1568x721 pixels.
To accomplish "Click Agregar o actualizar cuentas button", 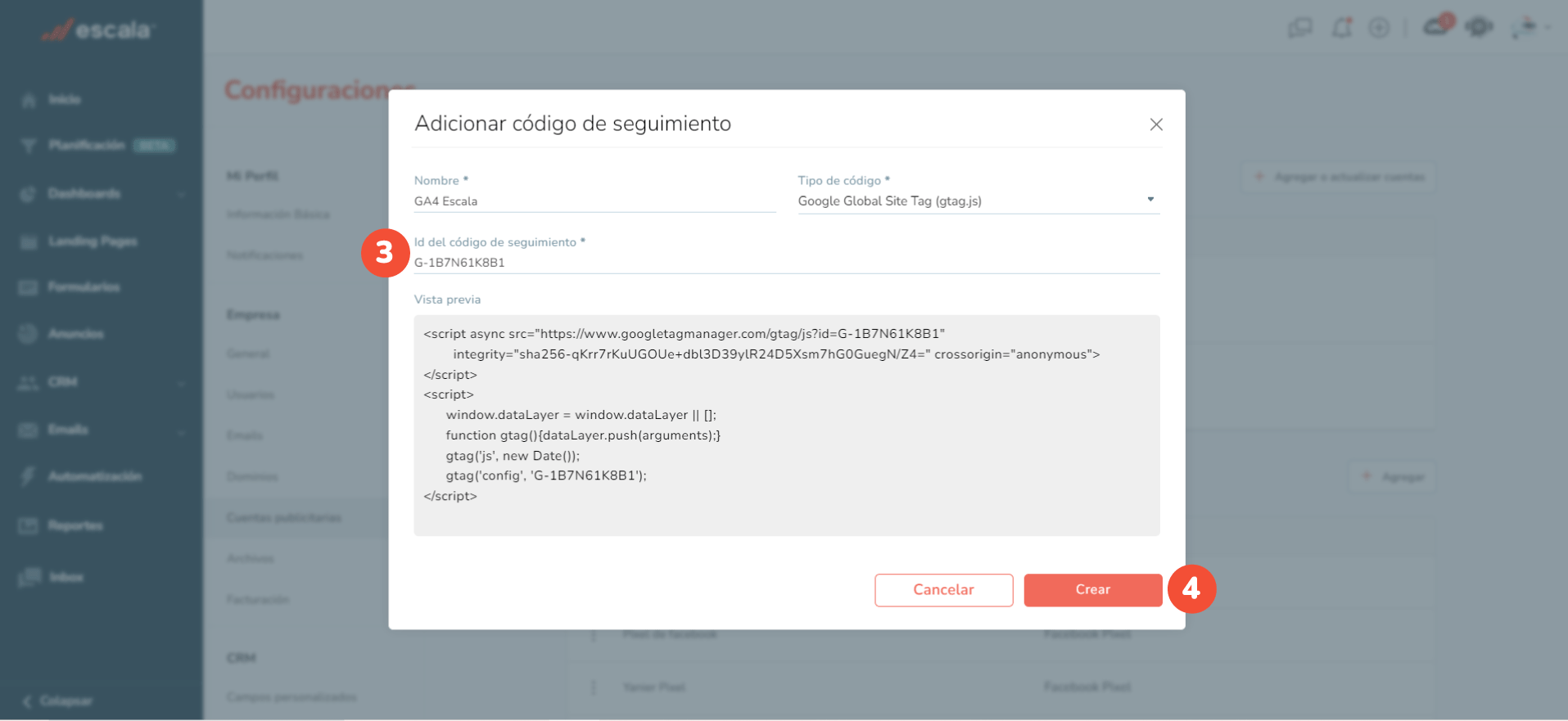I will pos(1340,177).
